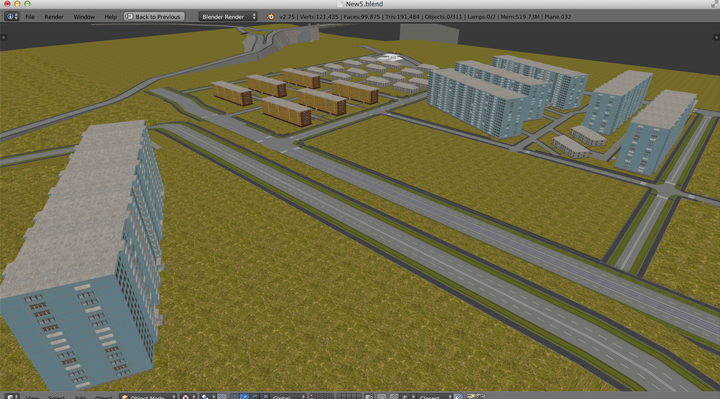720x399 pixels.
Task: Toggle the 3D manipulator widget on or off
Action: click(x=234, y=396)
